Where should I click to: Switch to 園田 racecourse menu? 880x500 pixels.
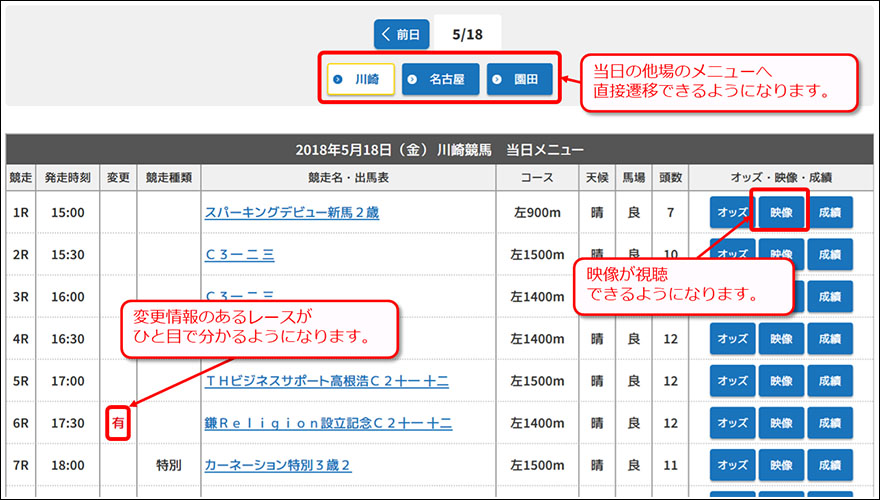(x=519, y=79)
